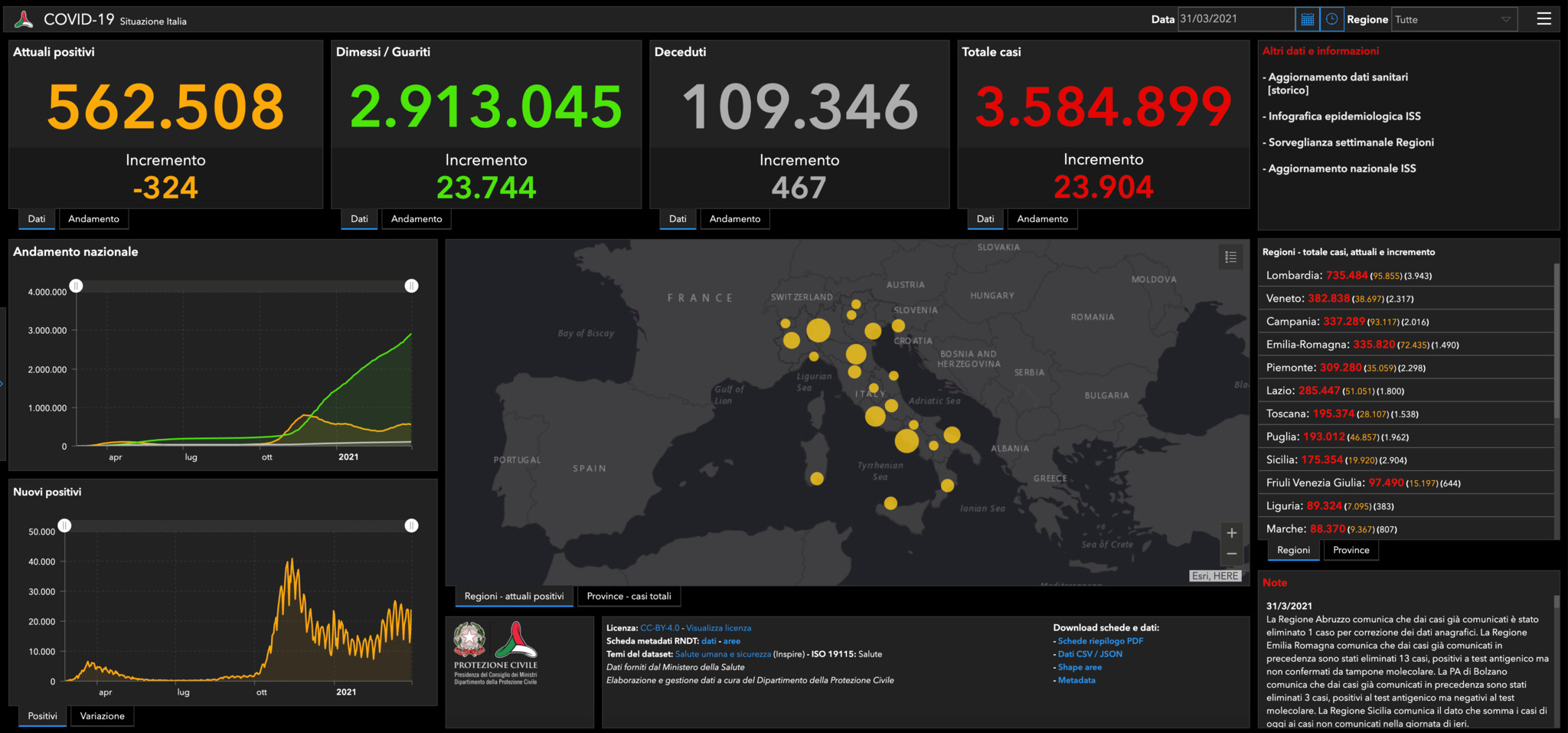Screen dimensions: 1568x733
Task: Zoom in on the map
Action: (1231, 533)
